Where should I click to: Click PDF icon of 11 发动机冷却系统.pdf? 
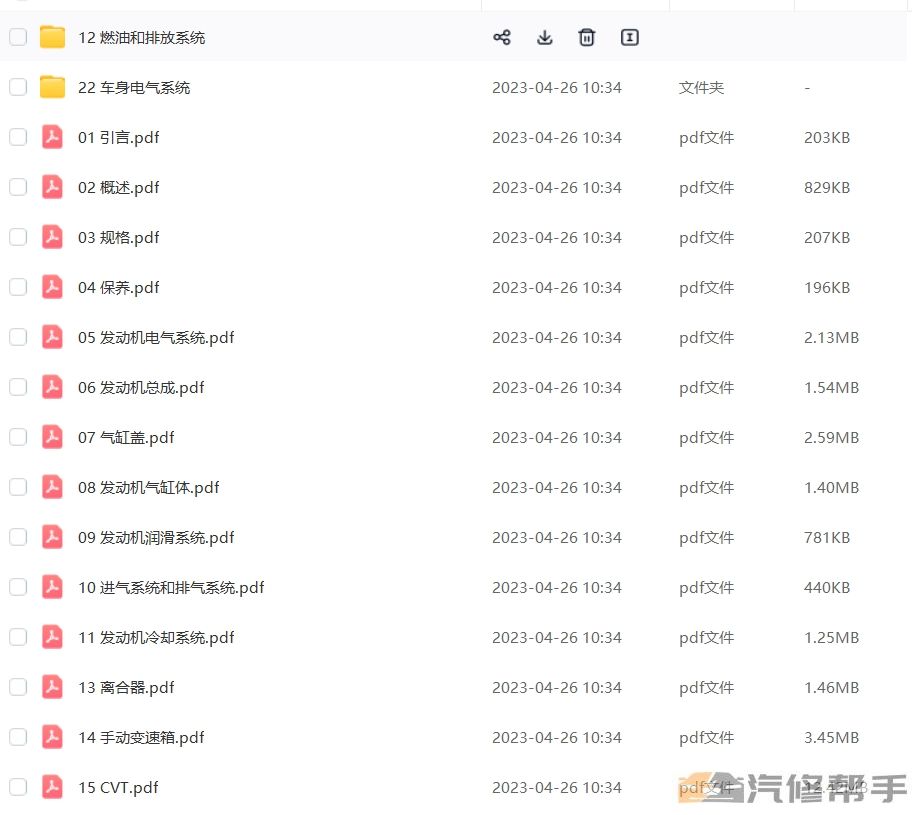tap(52, 638)
